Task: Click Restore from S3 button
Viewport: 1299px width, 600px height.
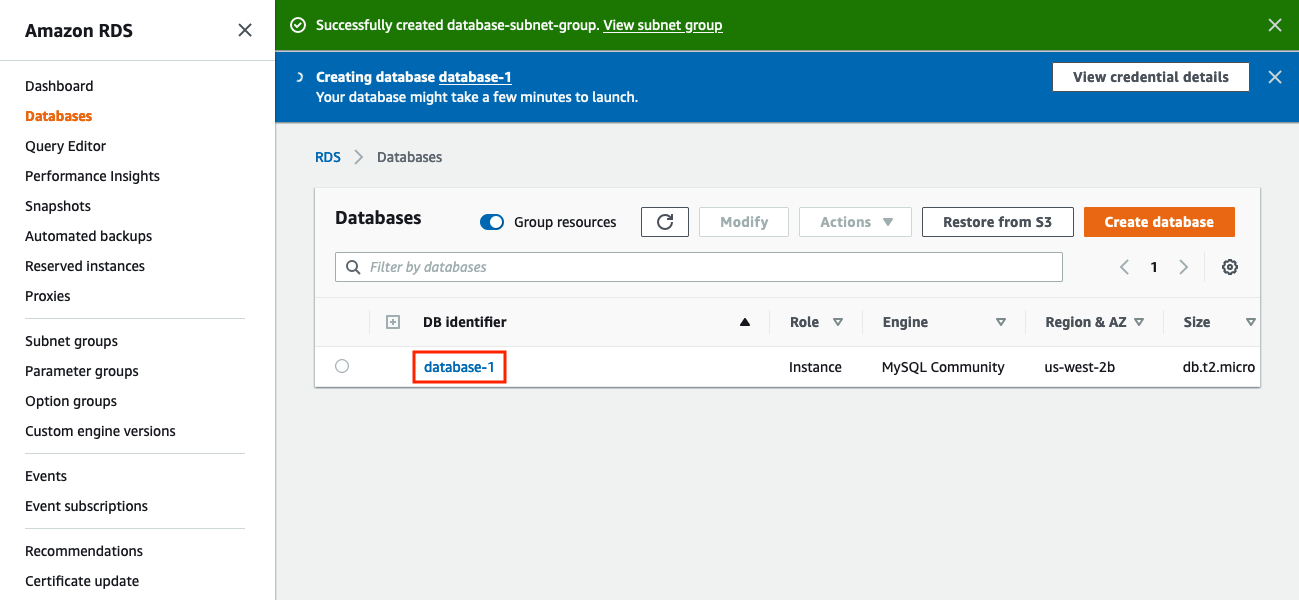Action: (997, 222)
